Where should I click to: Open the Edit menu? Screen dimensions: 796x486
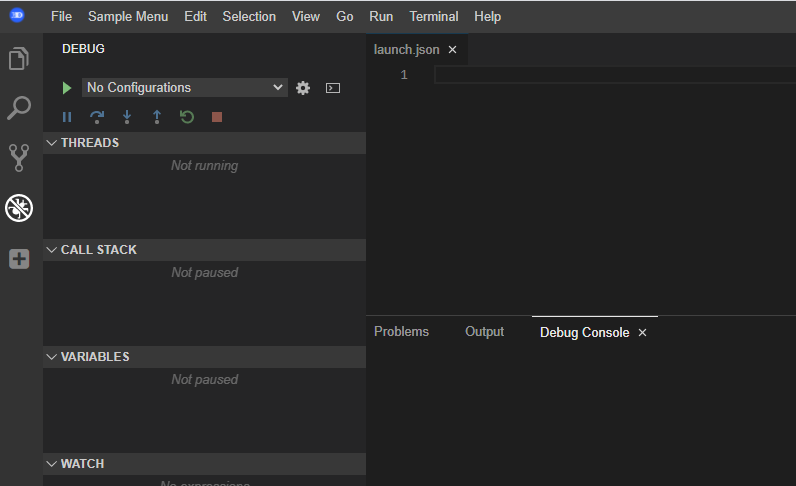pyautogui.click(x=195, y=17)
